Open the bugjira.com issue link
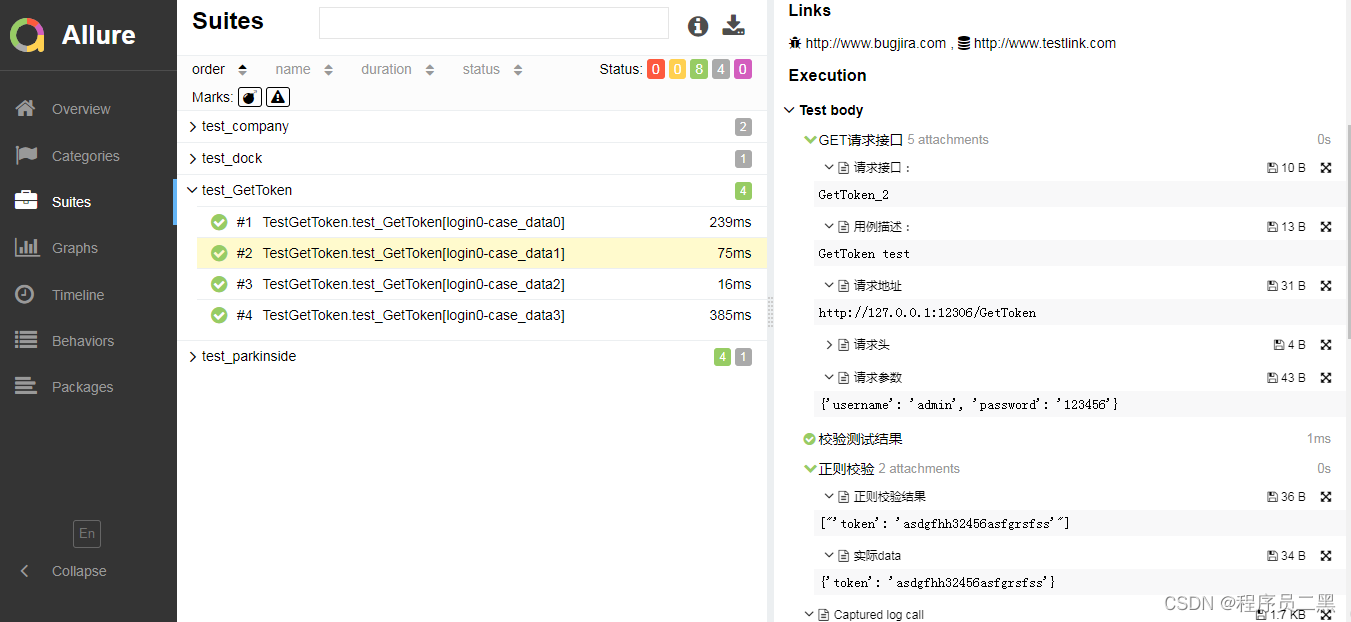 pyautogui.click(x=875, y=43)
